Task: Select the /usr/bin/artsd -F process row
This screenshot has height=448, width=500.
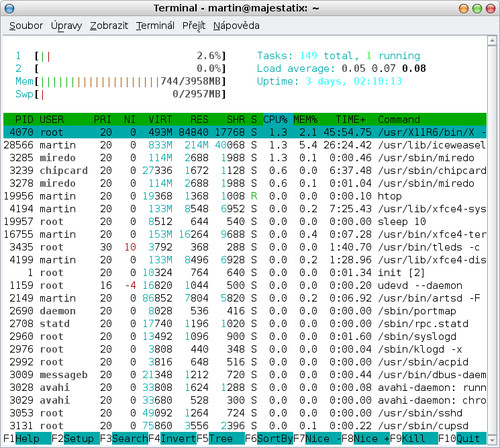Action: (245, 298)
